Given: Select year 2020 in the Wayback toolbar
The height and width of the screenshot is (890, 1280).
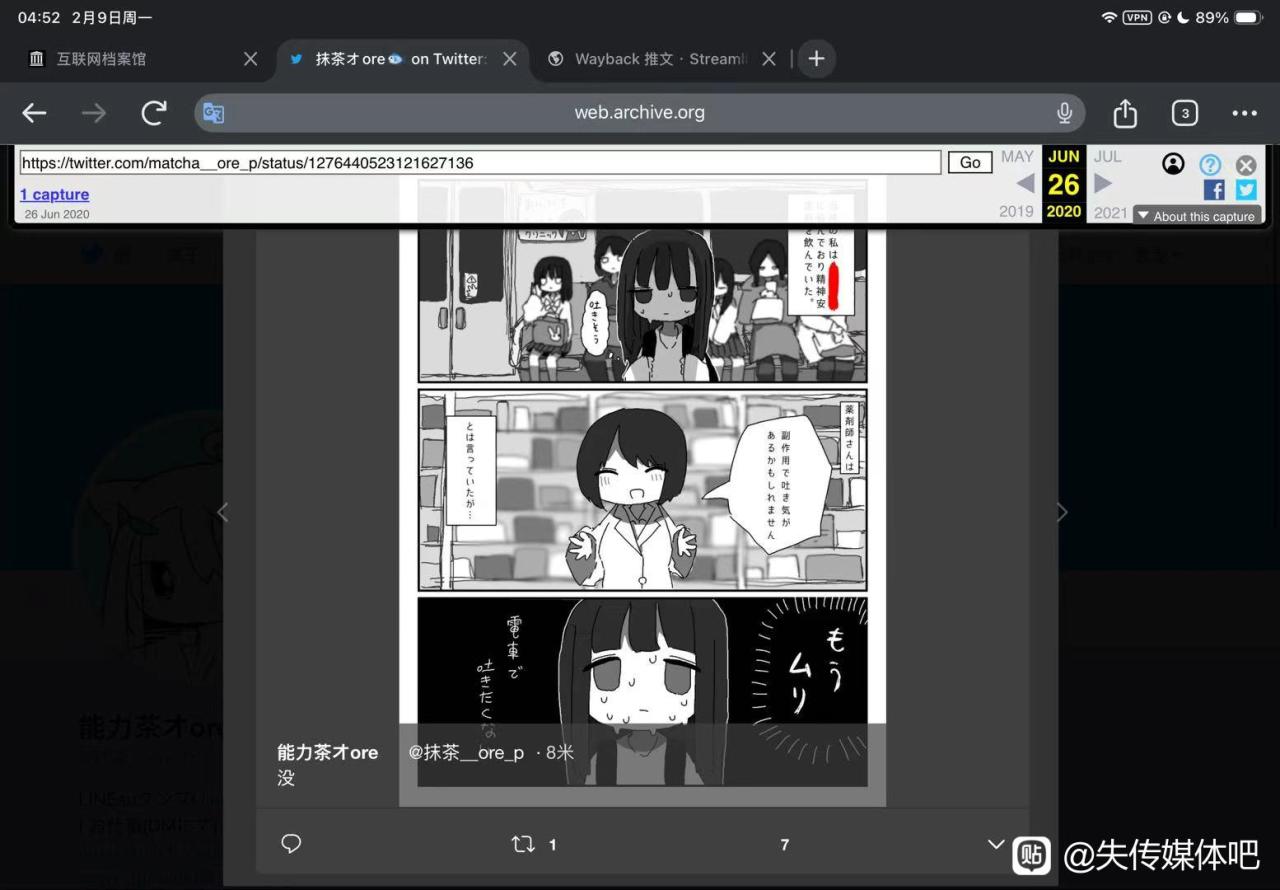Looking at the screenshot, I should 1064,212.
